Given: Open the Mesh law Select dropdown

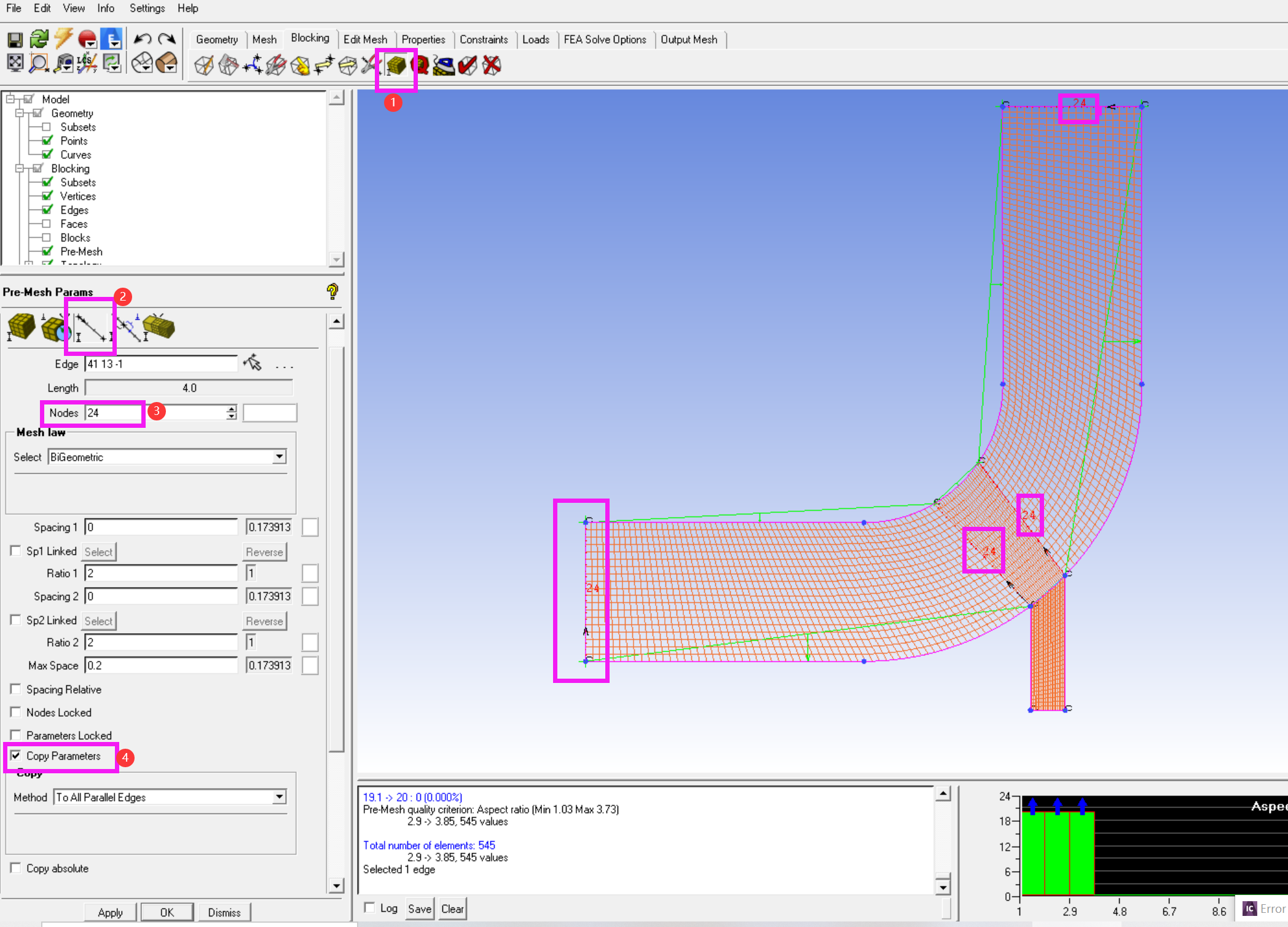Looking at the screenshot, I should (x=280, y=457).
